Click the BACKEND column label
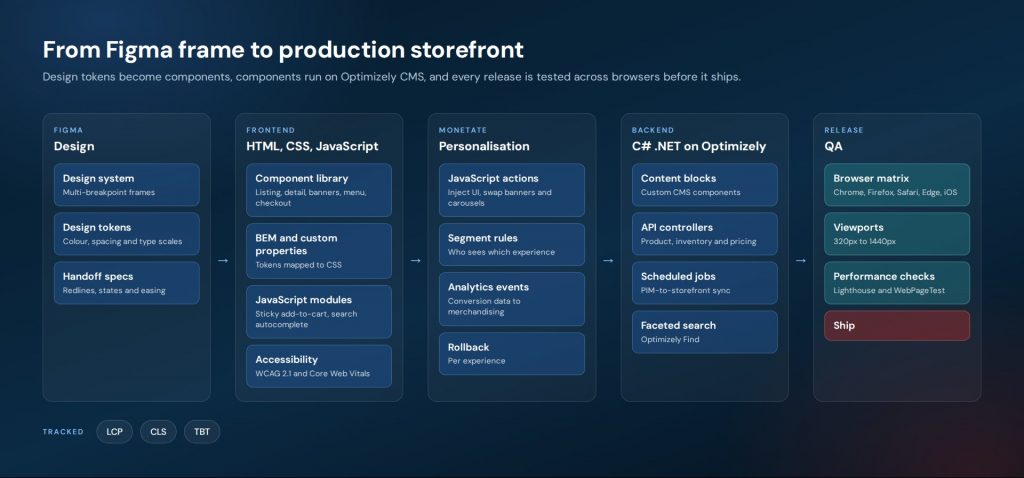The height and width of the screenshot is (478, 1024). coord(653,131)
